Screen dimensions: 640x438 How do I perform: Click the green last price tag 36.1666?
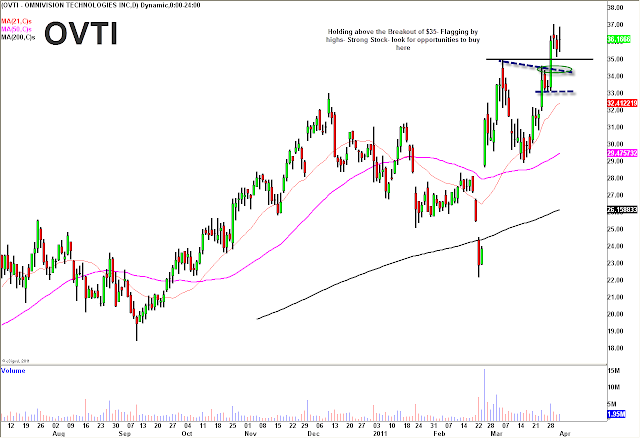click(x=619, y=40)
